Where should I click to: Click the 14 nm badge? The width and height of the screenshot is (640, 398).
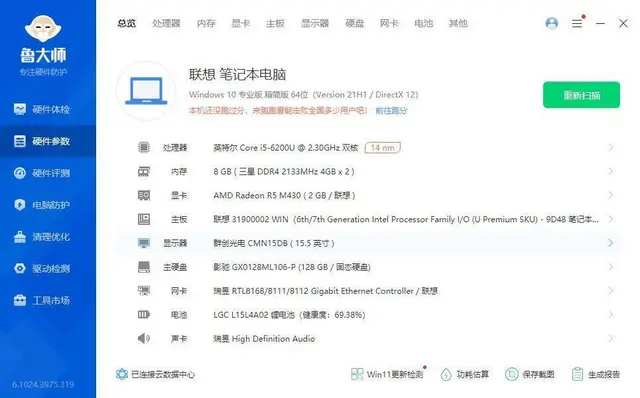tap(382, 147)
